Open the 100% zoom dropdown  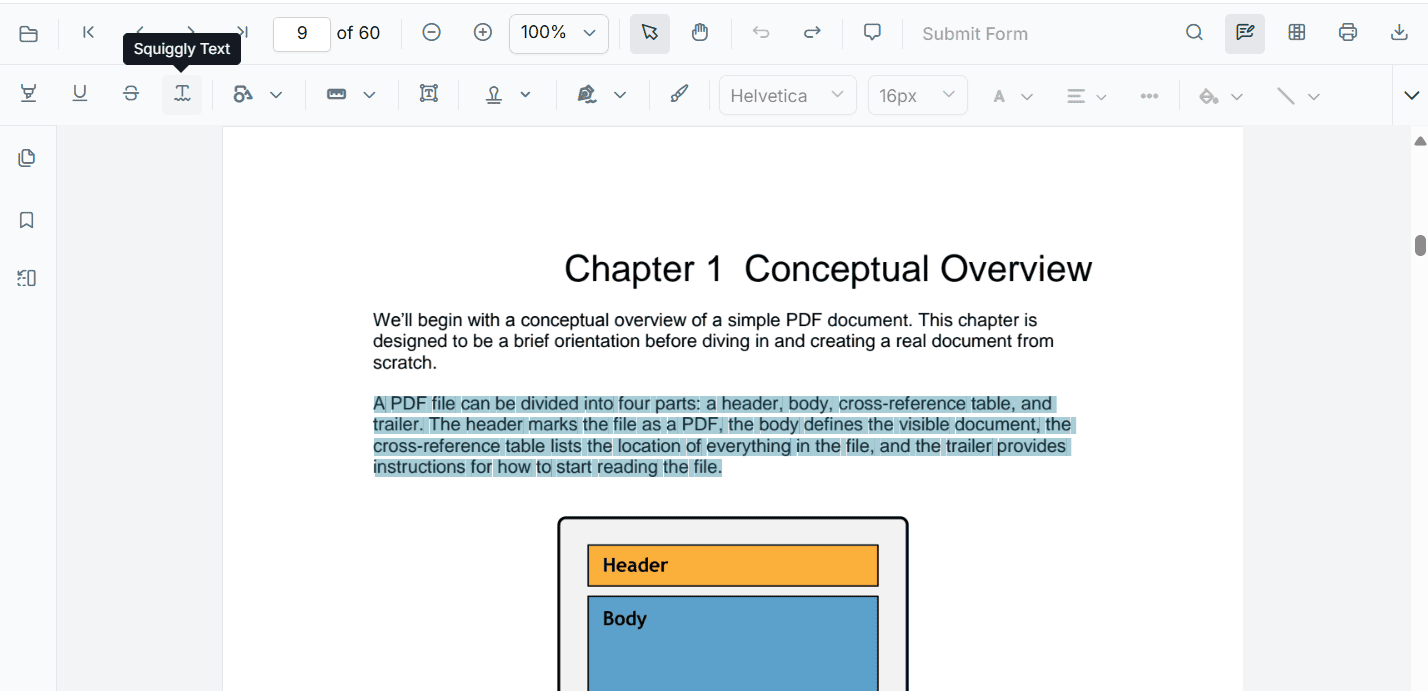pos(559,33)
